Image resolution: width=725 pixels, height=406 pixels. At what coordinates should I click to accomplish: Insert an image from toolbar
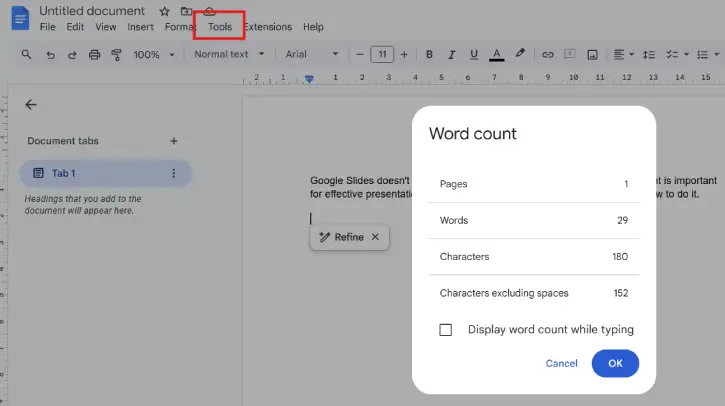pos(592,55)
